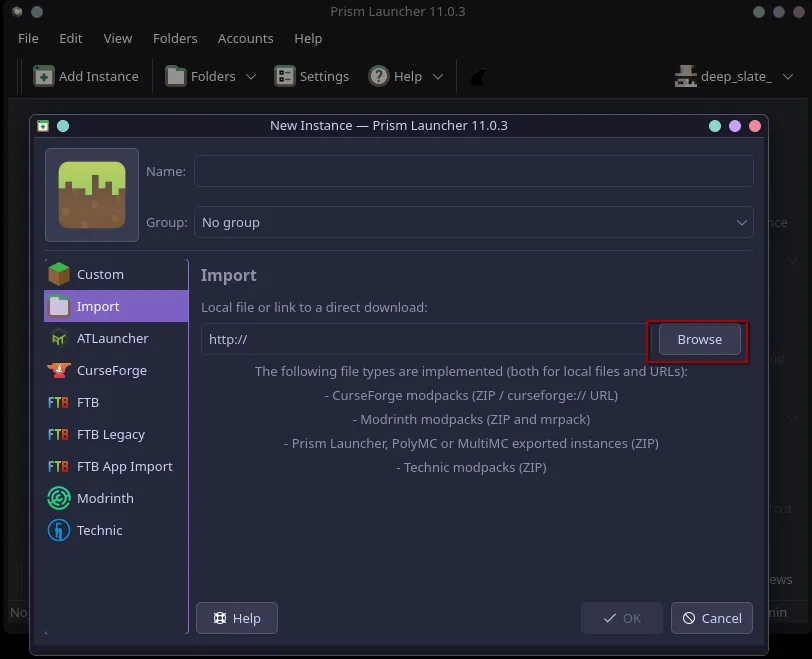Image resolution: width=812 pixels, height=659 pixels.
Task: Click the Folders toolbar icon
Action: point(176,76)
